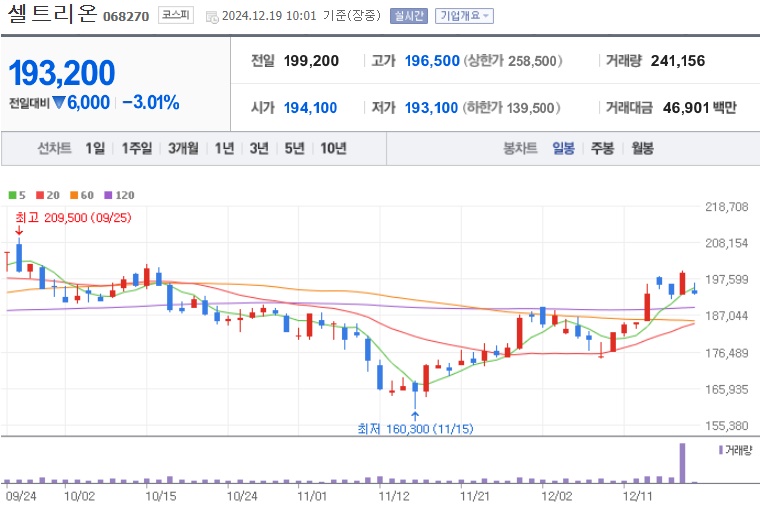The image size is (760, 510).
Task: Click the 197,599 price axis label
Action: pyautogui.click(x=727, y=280)
